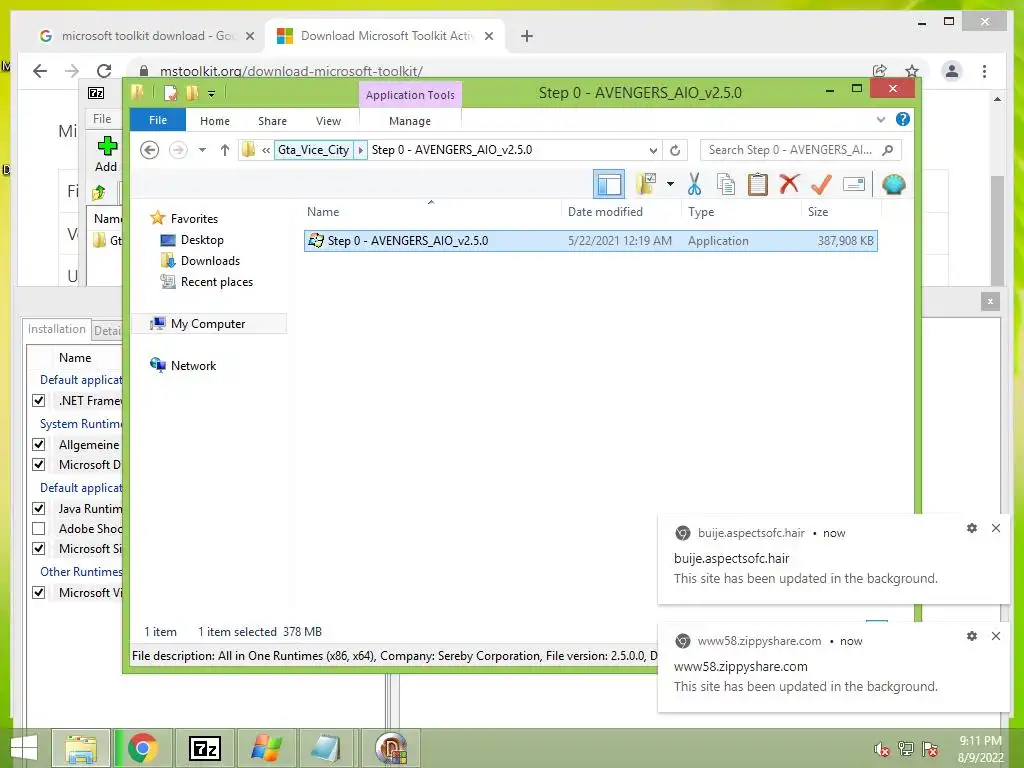Viewport: 1024px width, 768px height.
Task: Go up one folder level in Explorer
Action: click(x=225, y=150)
